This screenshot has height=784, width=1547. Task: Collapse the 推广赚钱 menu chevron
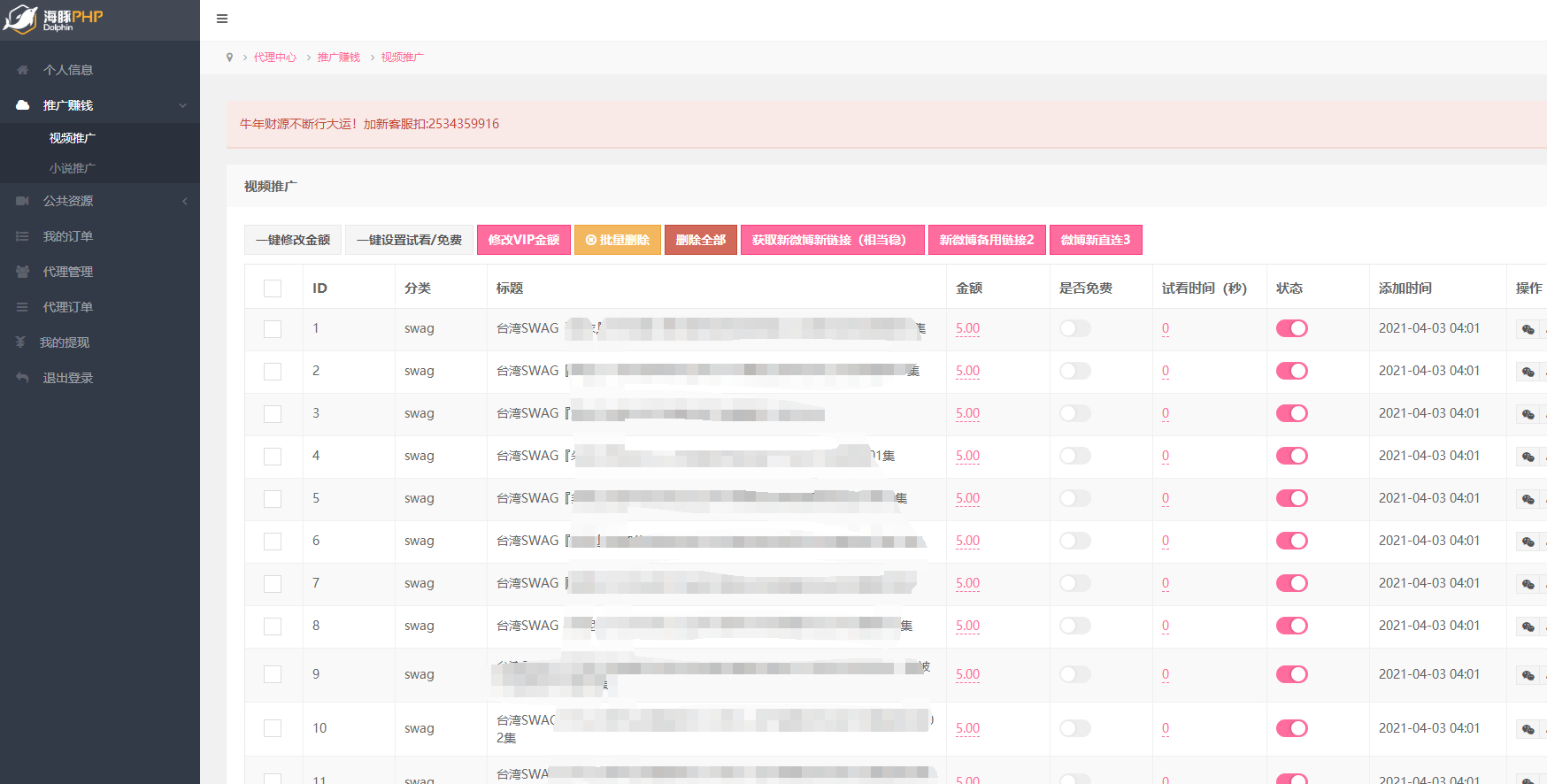pos(183,105)
